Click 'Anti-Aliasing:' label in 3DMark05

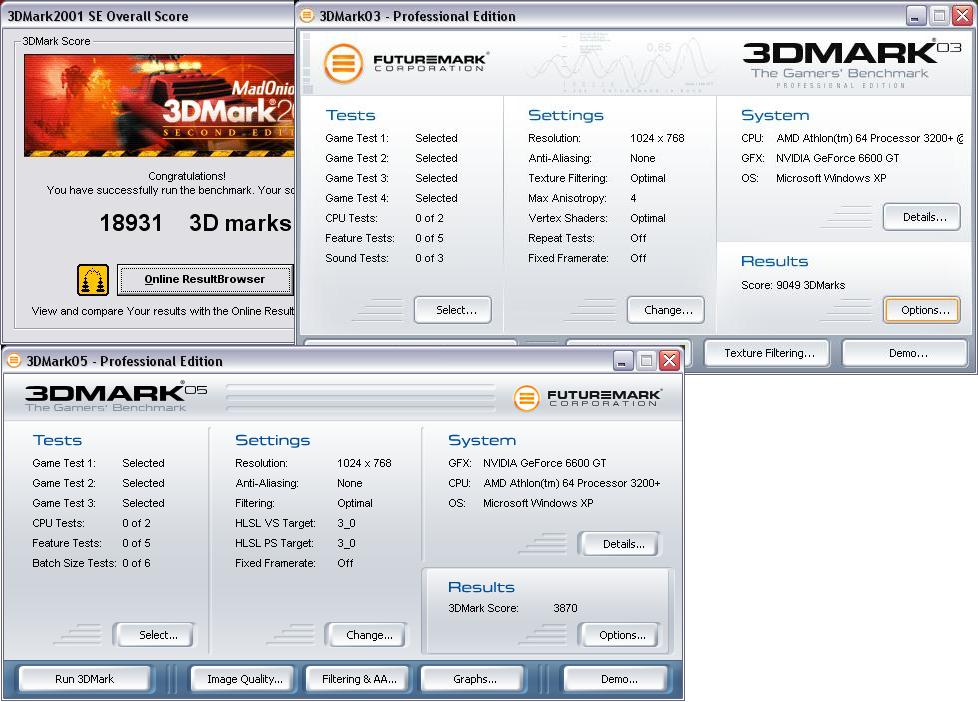click(266, 483)
